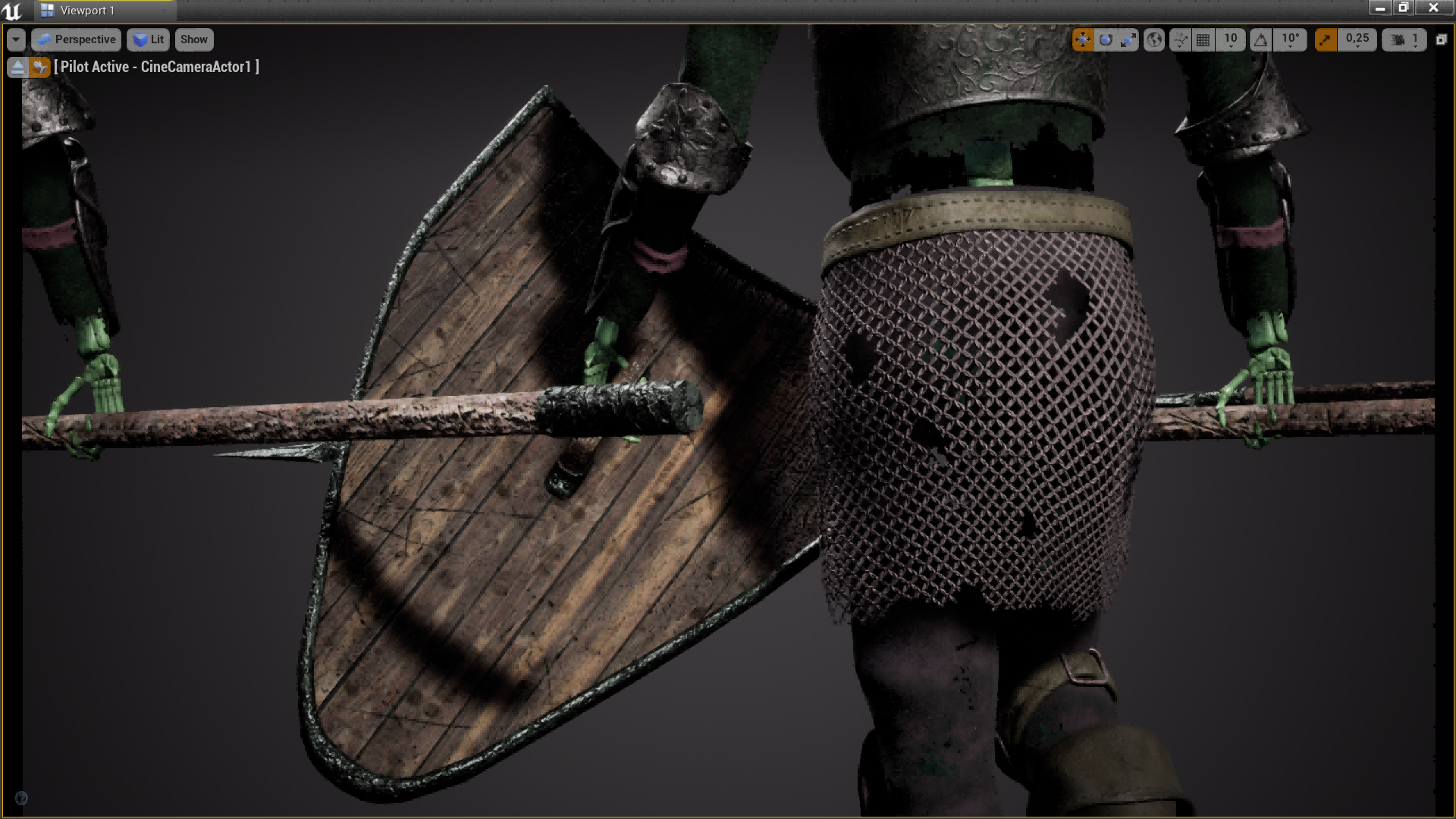This screenshot has width=1456, height=819.
Task: Toggle exact camera view pilot button
Action: click(39, 67)
